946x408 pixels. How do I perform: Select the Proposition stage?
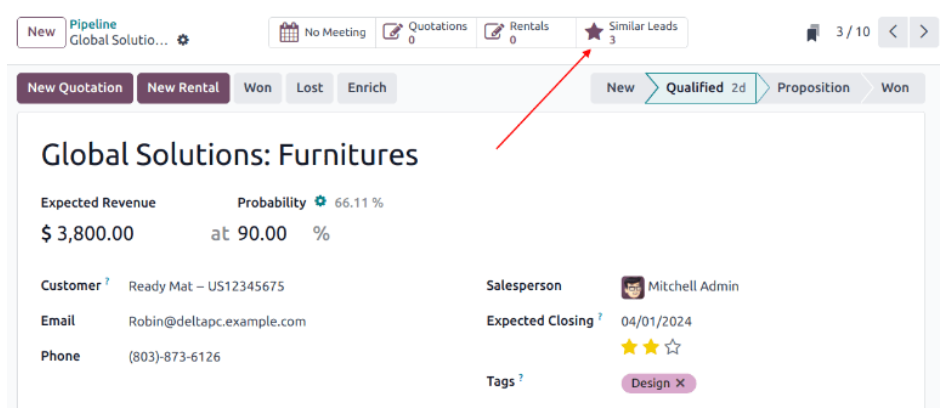coord(812,88)
